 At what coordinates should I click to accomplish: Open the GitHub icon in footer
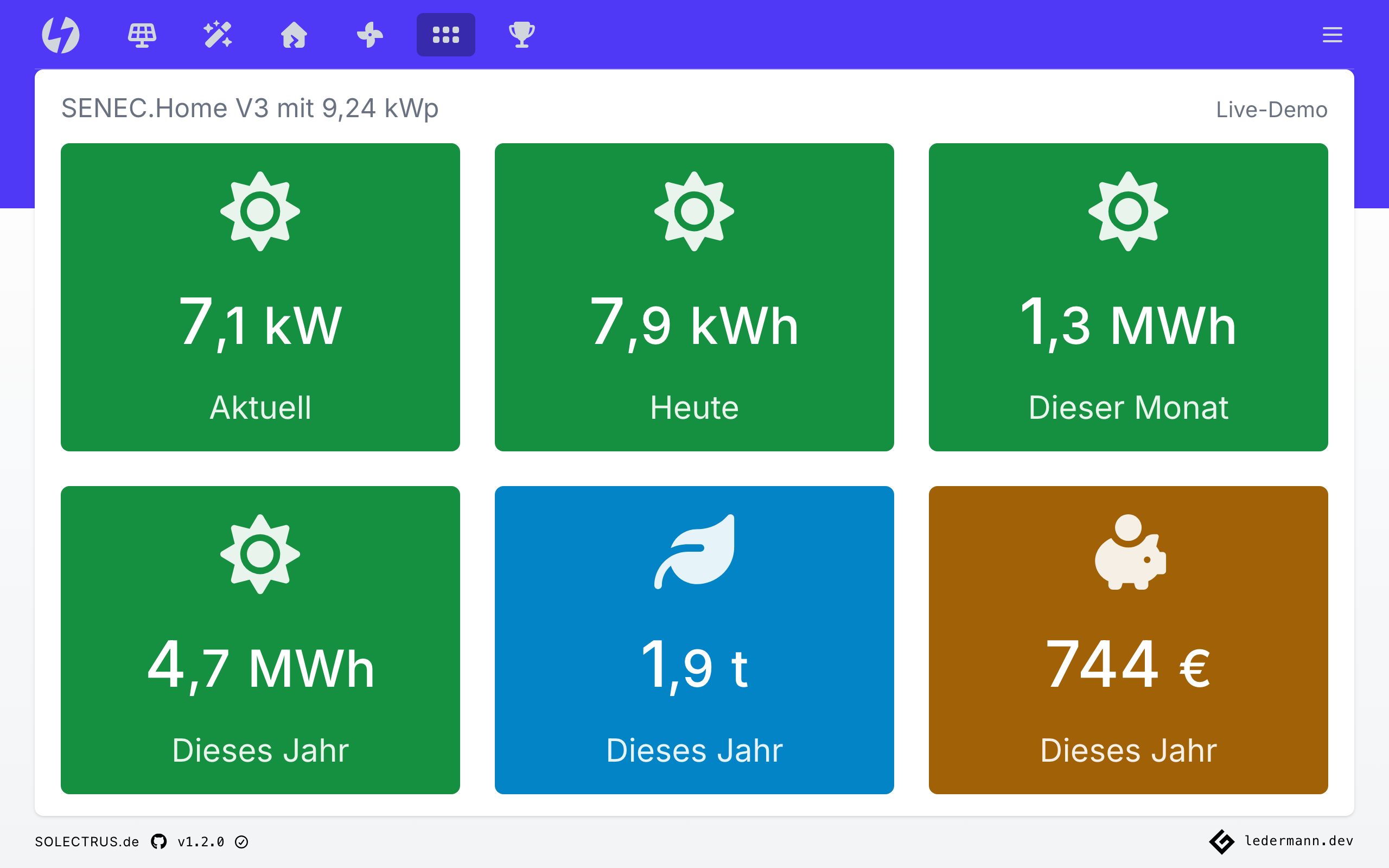159,841
